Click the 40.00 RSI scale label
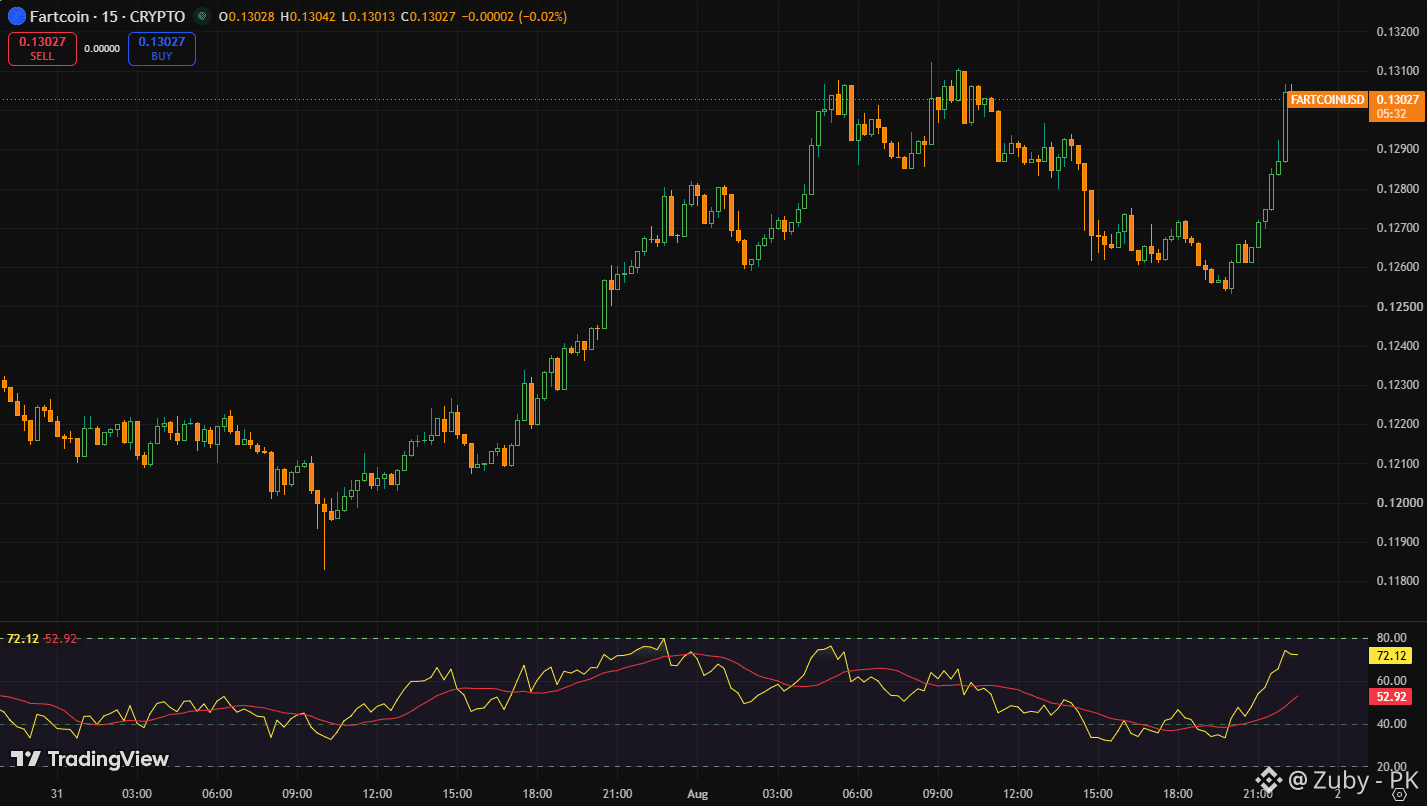 pyautogui.click(x=1392, y=724)
